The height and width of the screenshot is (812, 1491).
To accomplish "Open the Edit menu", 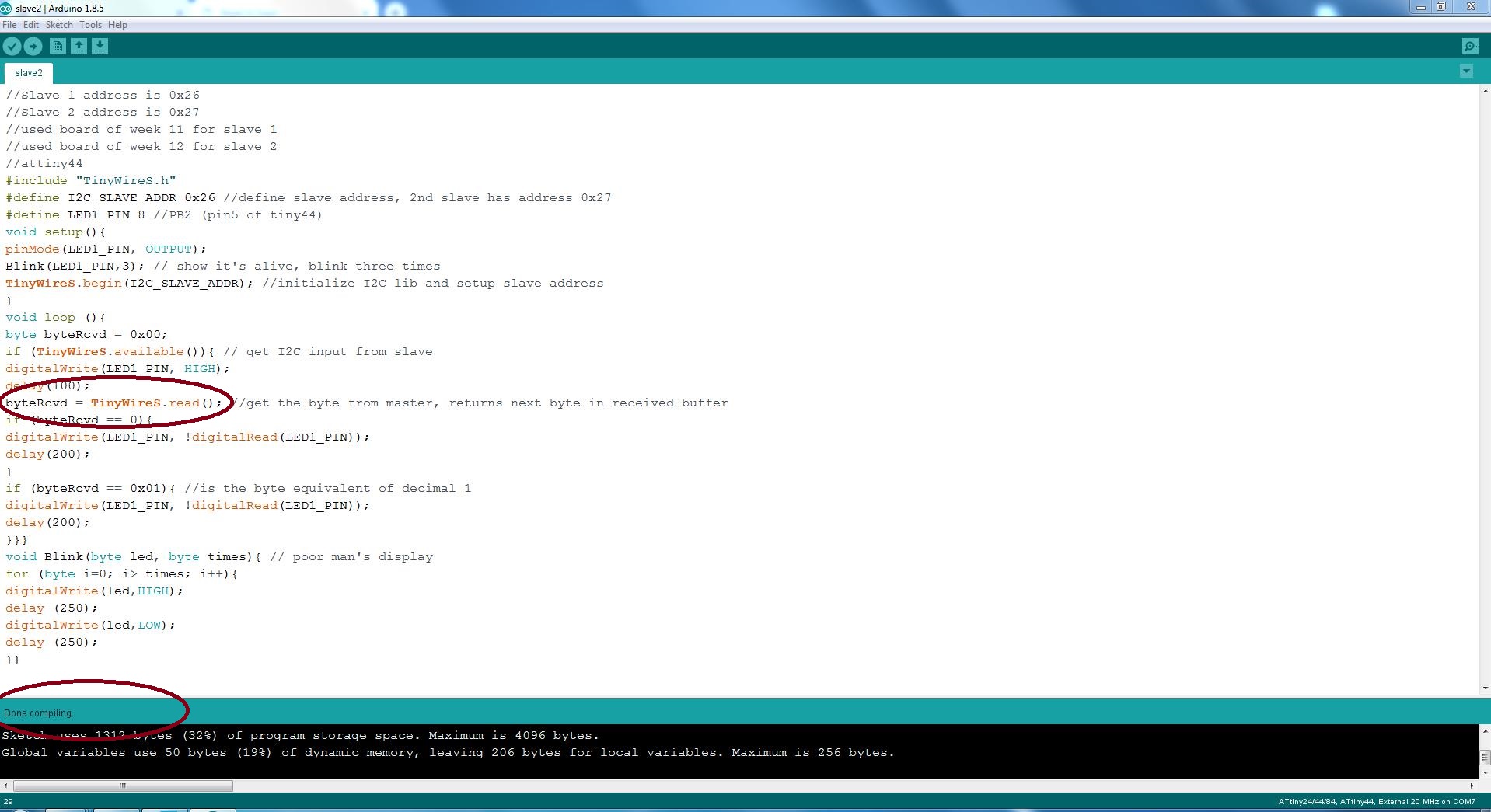I will [31, 25].
